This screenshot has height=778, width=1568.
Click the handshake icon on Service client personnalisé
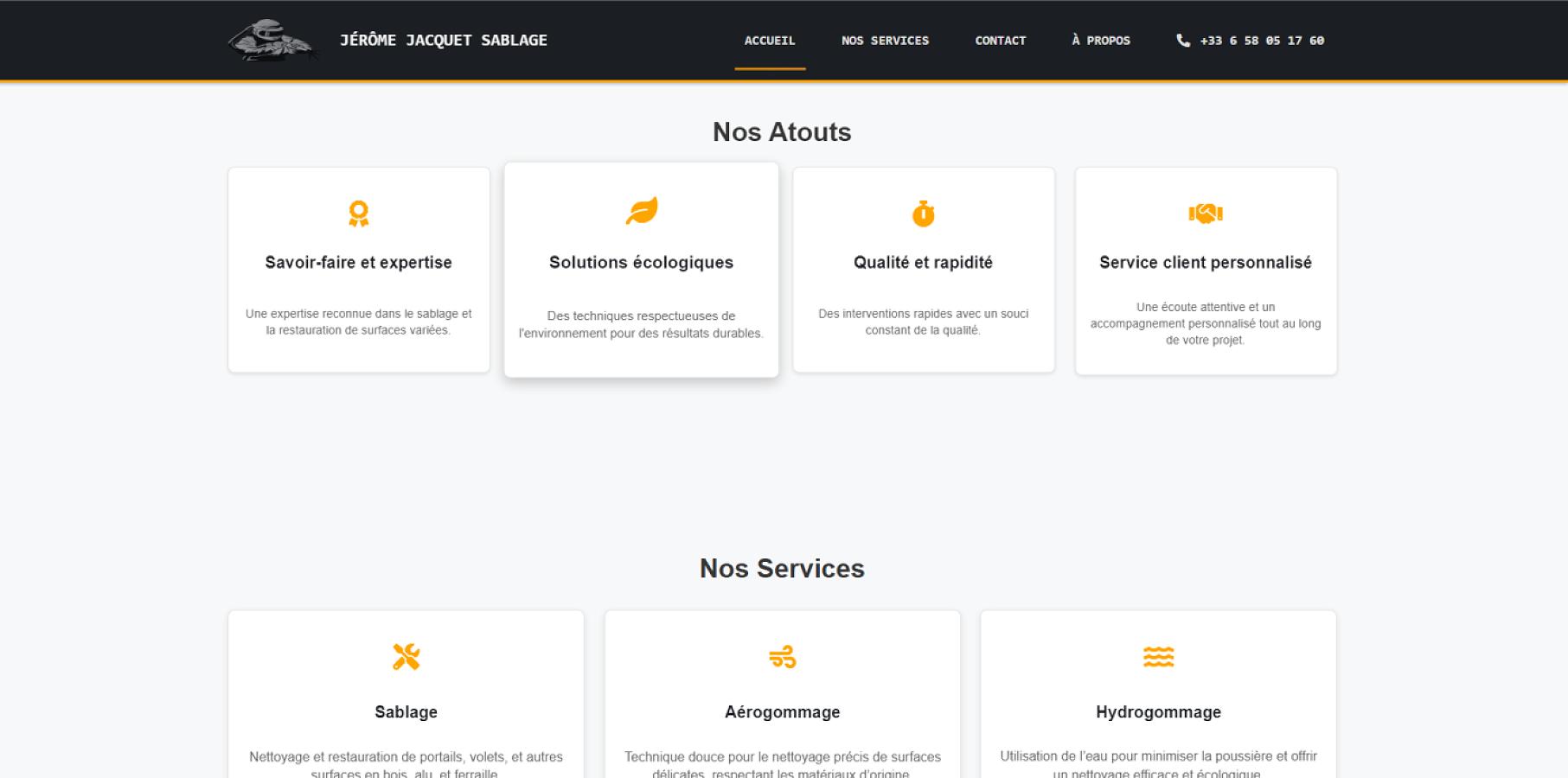(x=1205, y=213)
